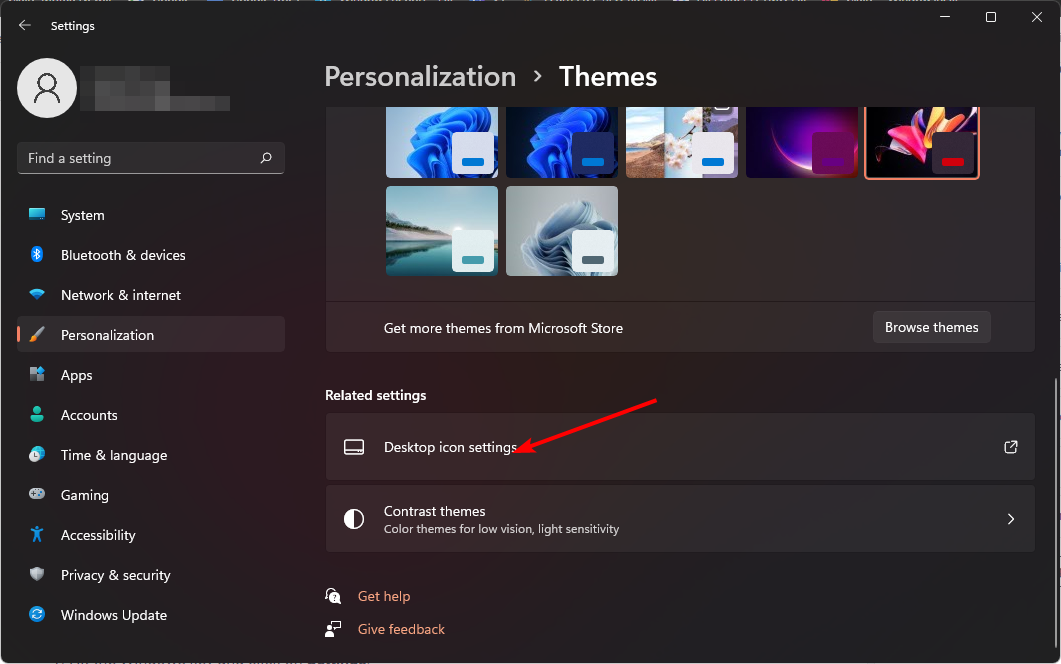Click the external link icon on Desktop icon settings
This screenshot has height=664, width=1061.
point(1010,447)
